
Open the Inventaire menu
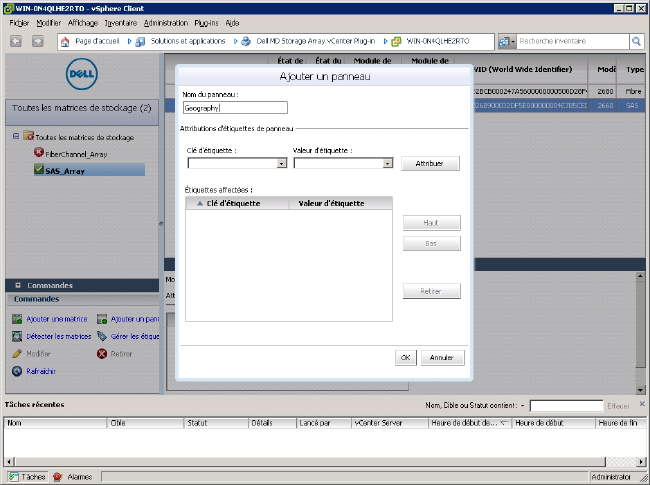[x=121, y=22]
